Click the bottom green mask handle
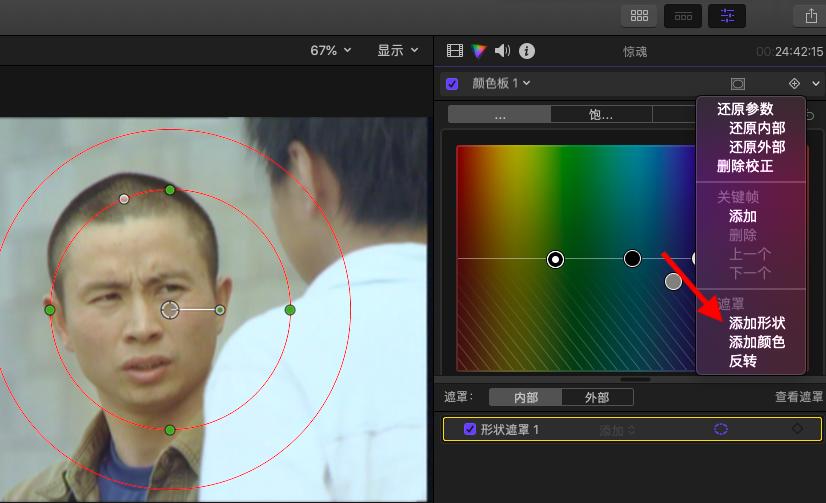The image size is (826, 503). click(x=170, y=430)
